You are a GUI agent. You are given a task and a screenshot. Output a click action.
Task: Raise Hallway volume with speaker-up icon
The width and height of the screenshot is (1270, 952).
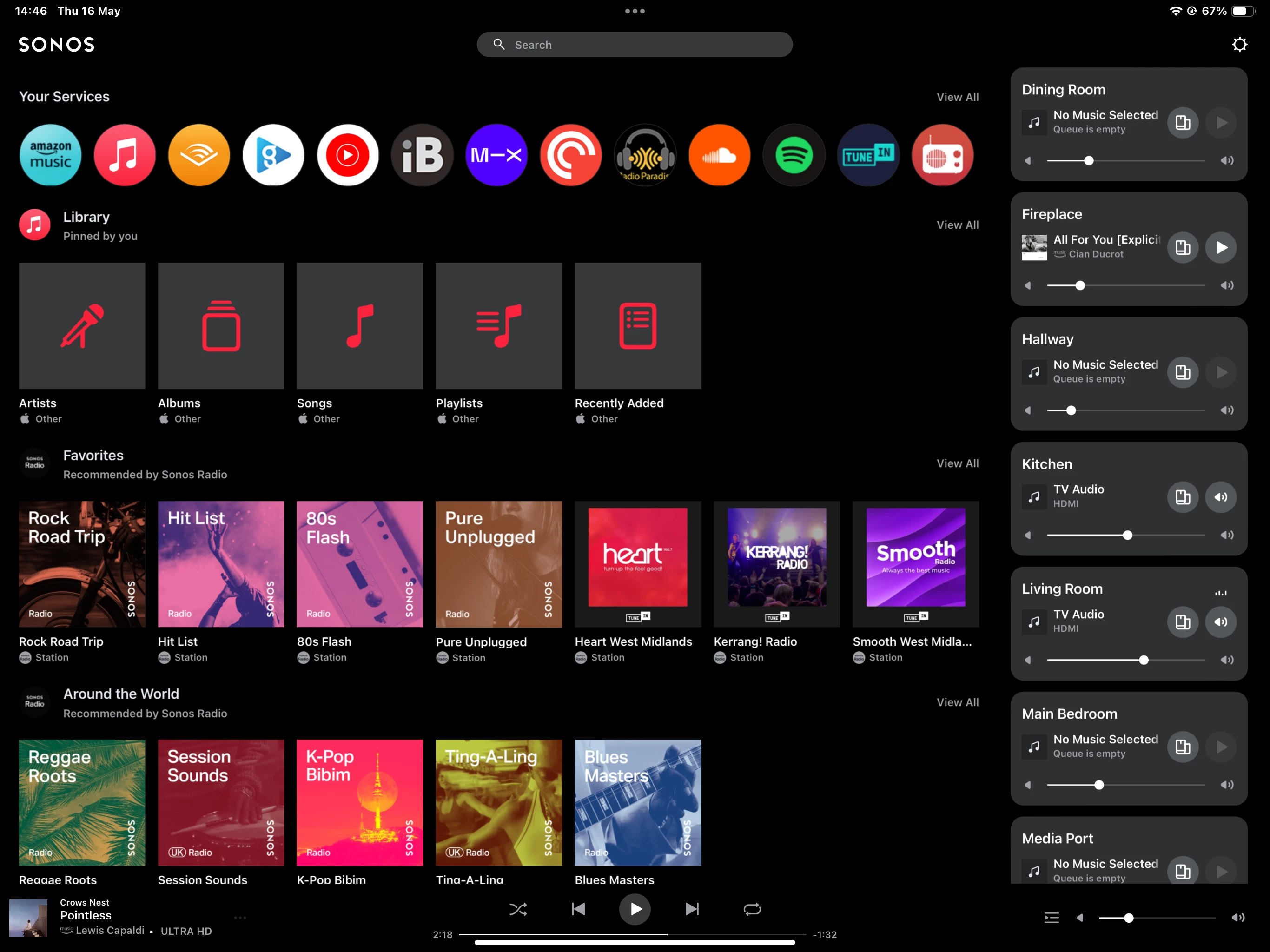[x=1227, y=410]
